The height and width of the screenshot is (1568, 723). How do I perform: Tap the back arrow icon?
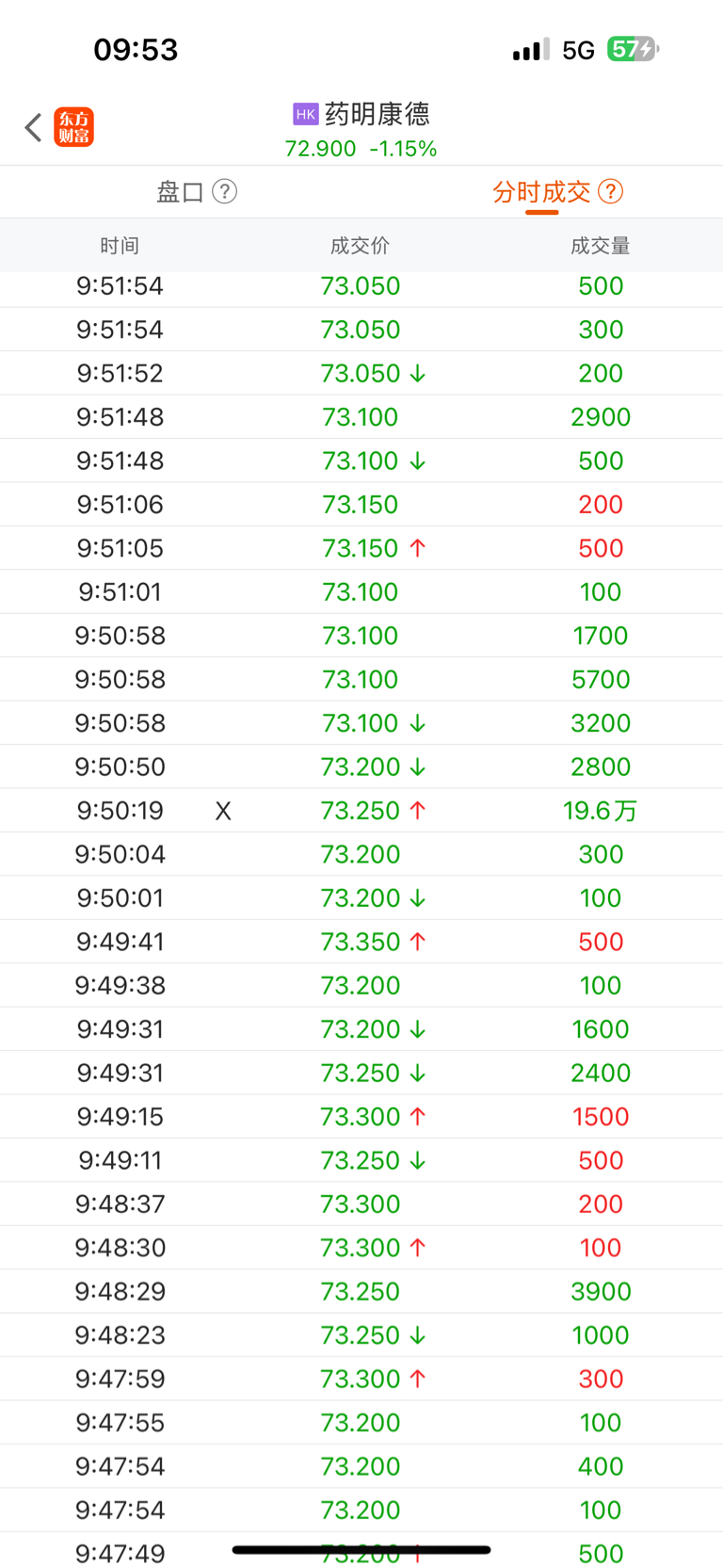coord(34,127)
